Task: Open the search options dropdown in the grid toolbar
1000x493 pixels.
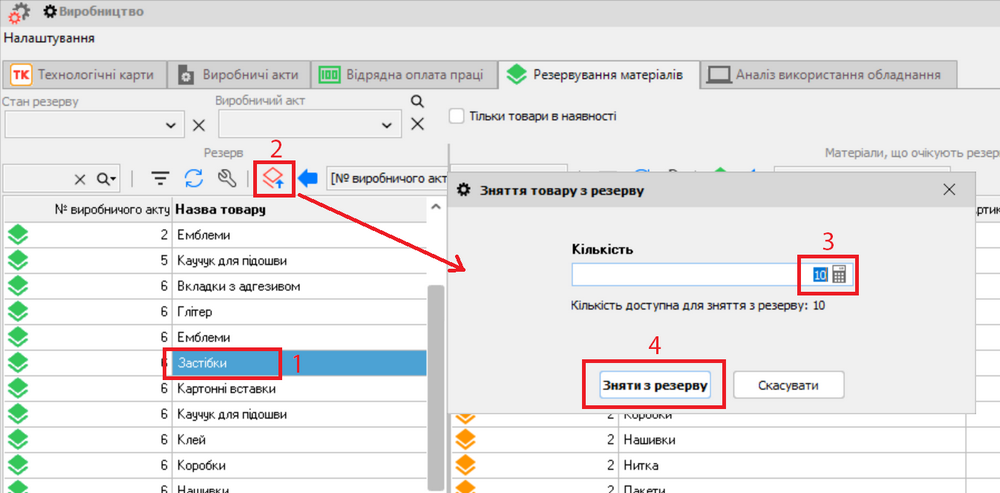Action: [106, 179]
